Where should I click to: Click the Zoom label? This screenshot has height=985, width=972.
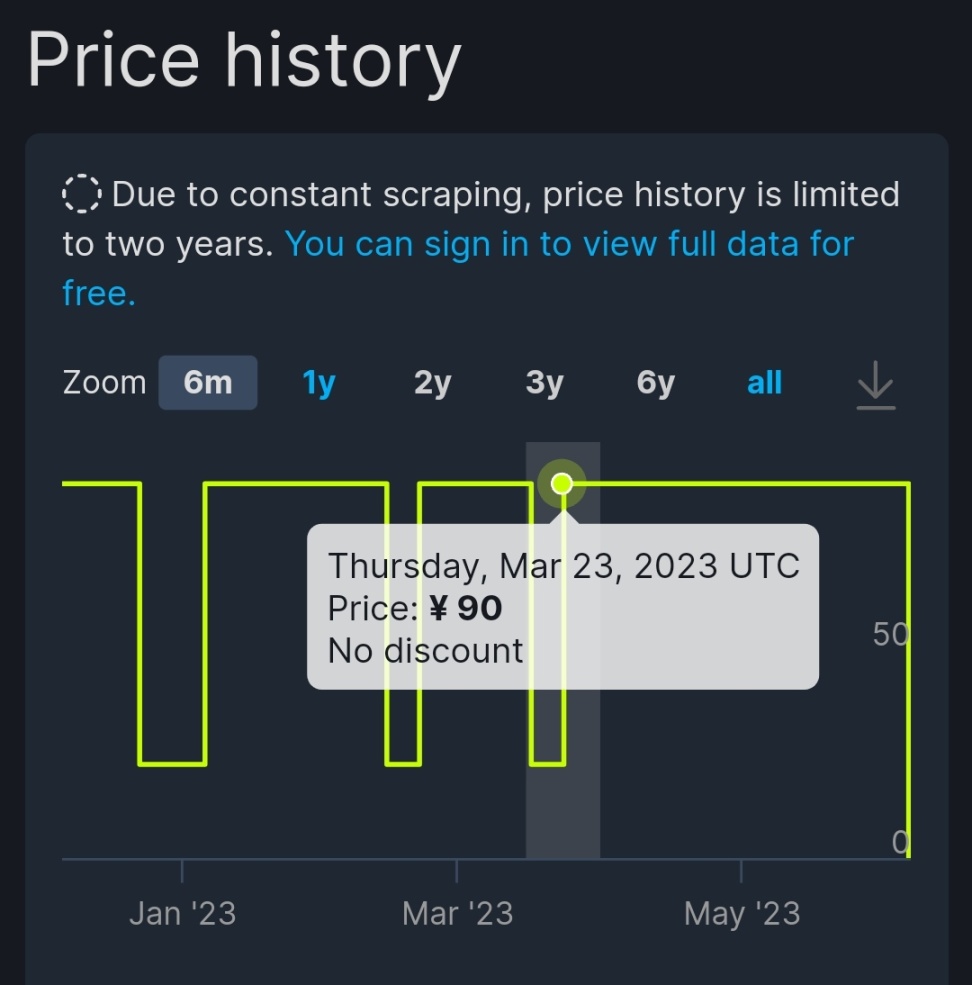(104, 383)
